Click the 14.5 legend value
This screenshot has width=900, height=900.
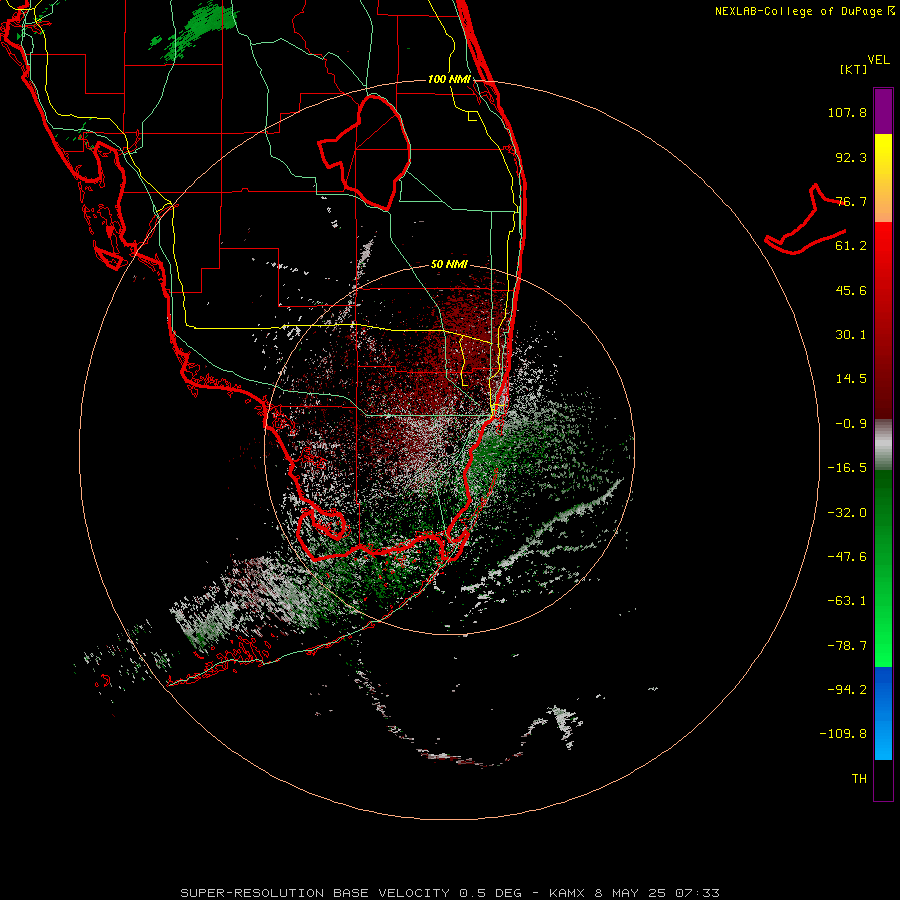(851, 379)
